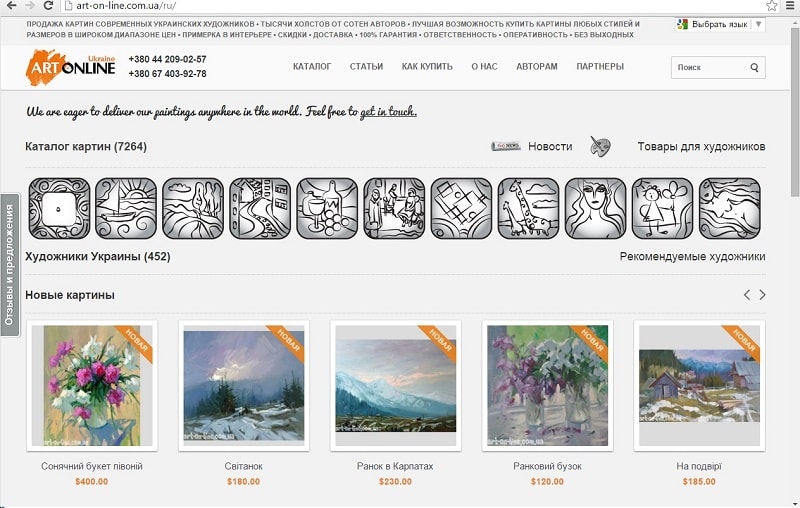Select the cityscape street category icon
The image size is (800, 508).
(x=260, y=208)
